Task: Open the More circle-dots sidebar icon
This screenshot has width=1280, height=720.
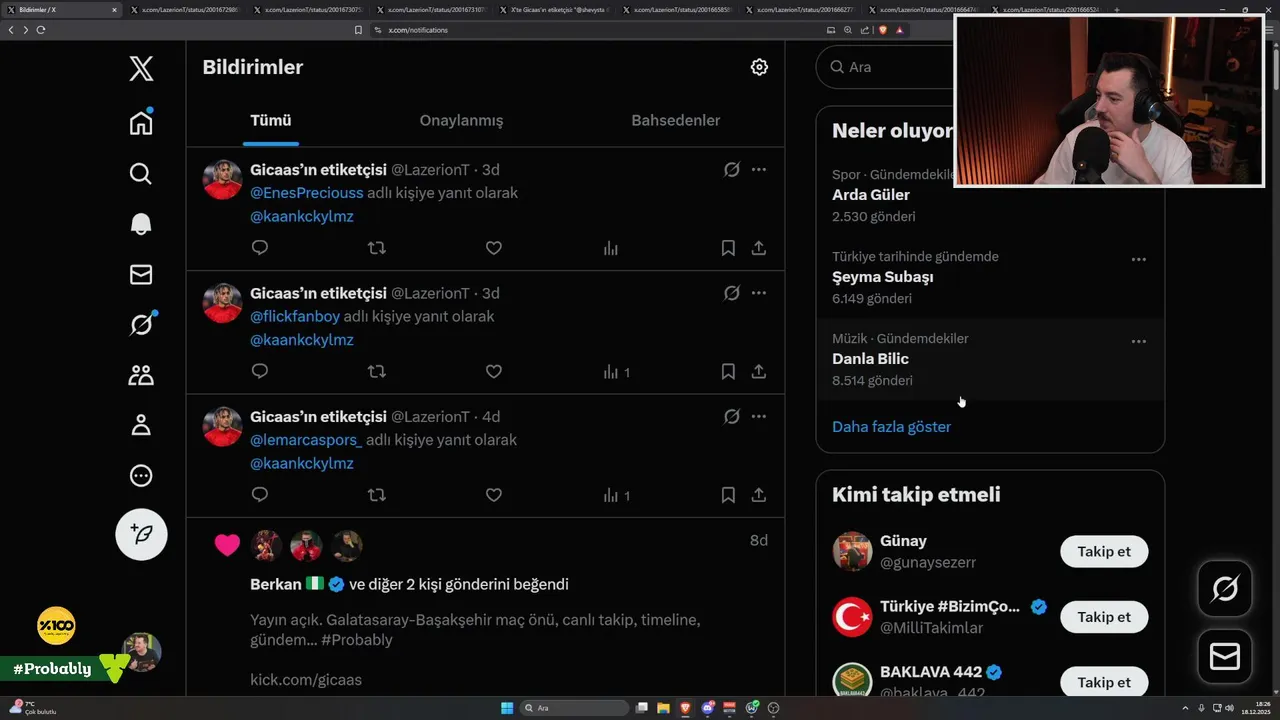Action: tap(141, 476)
